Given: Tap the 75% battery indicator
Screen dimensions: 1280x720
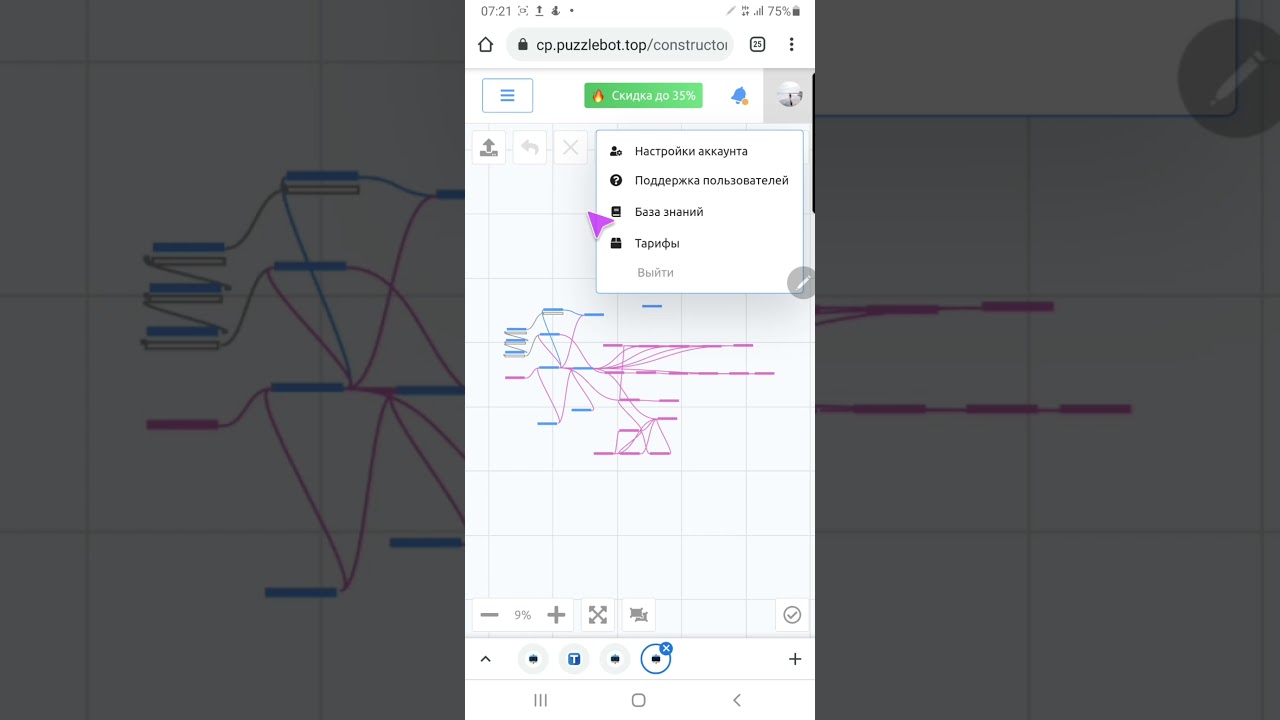Looking at the screenshot, I should click(785, 11).
